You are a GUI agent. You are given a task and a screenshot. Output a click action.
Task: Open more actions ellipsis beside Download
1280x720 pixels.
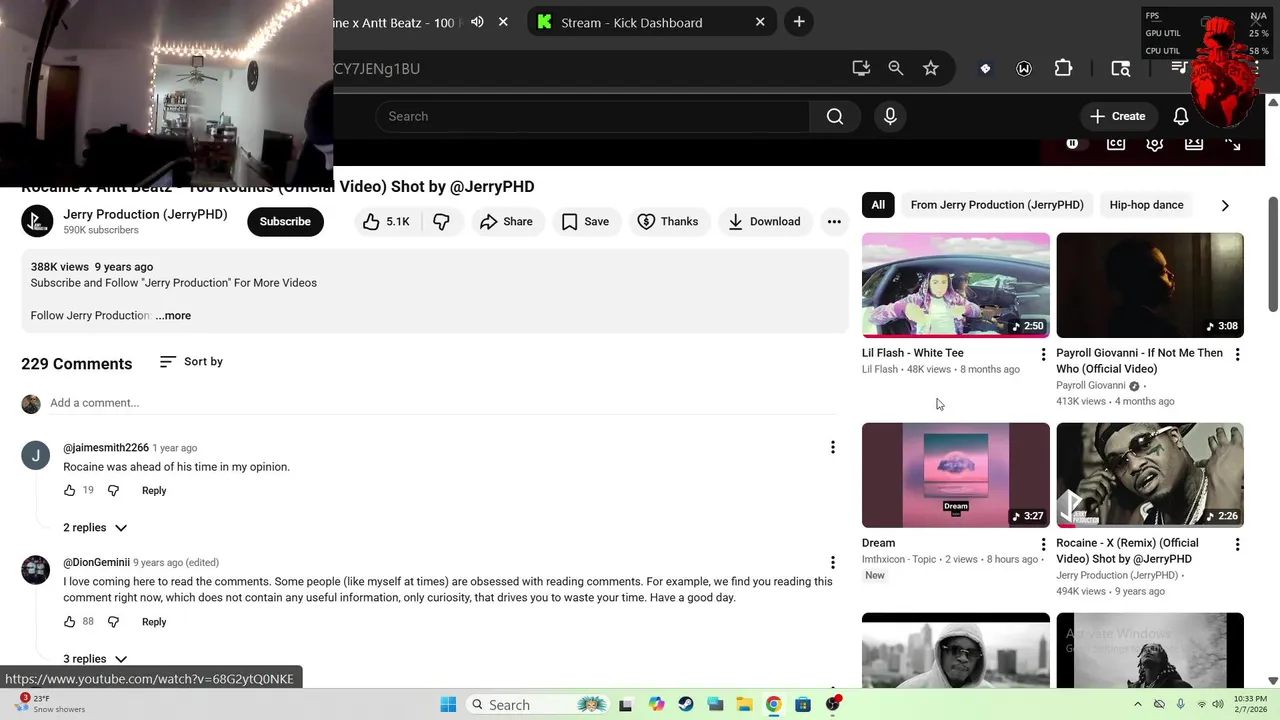point(834,222)
